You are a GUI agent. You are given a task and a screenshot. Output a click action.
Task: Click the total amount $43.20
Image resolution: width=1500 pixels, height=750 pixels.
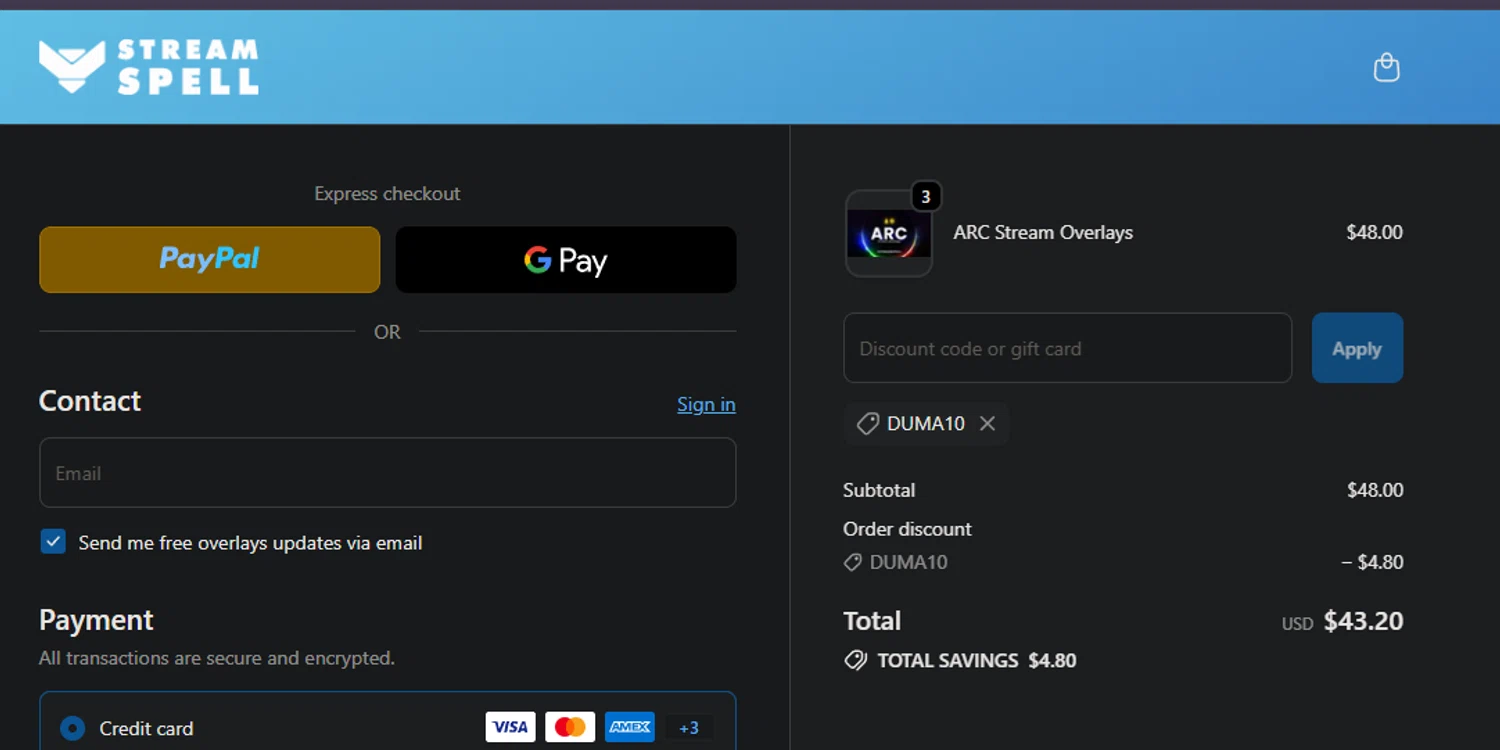point(1363,621)
